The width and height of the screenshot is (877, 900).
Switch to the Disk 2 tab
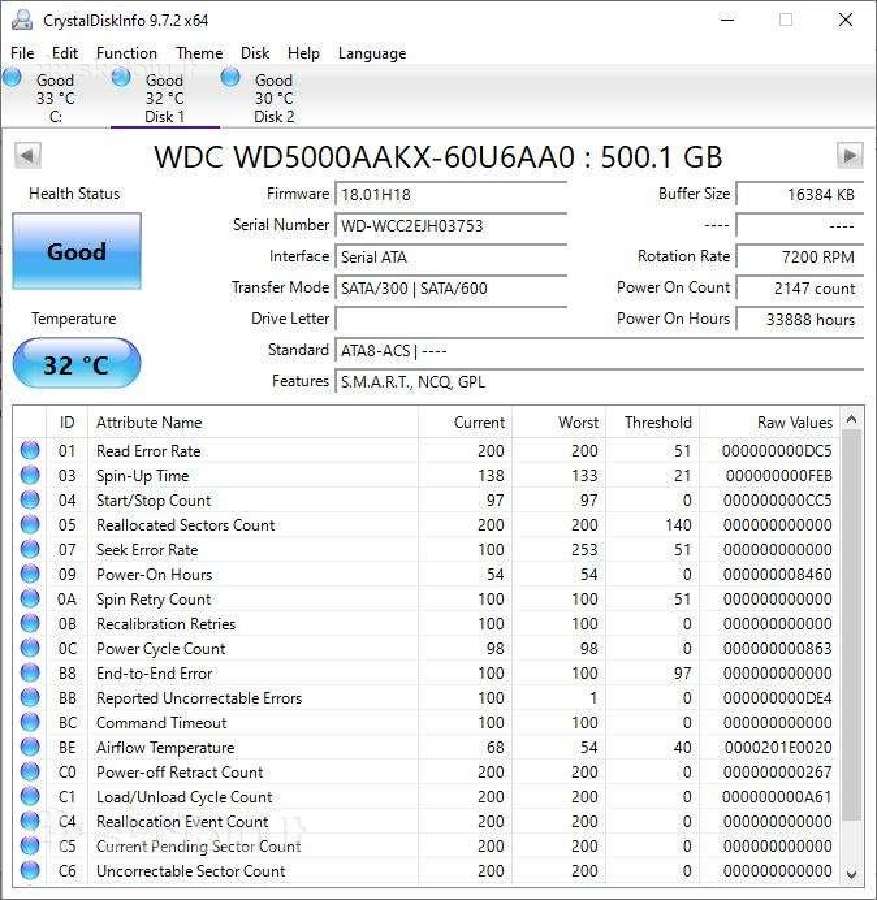pyautogui.click(x=274, y=98)
